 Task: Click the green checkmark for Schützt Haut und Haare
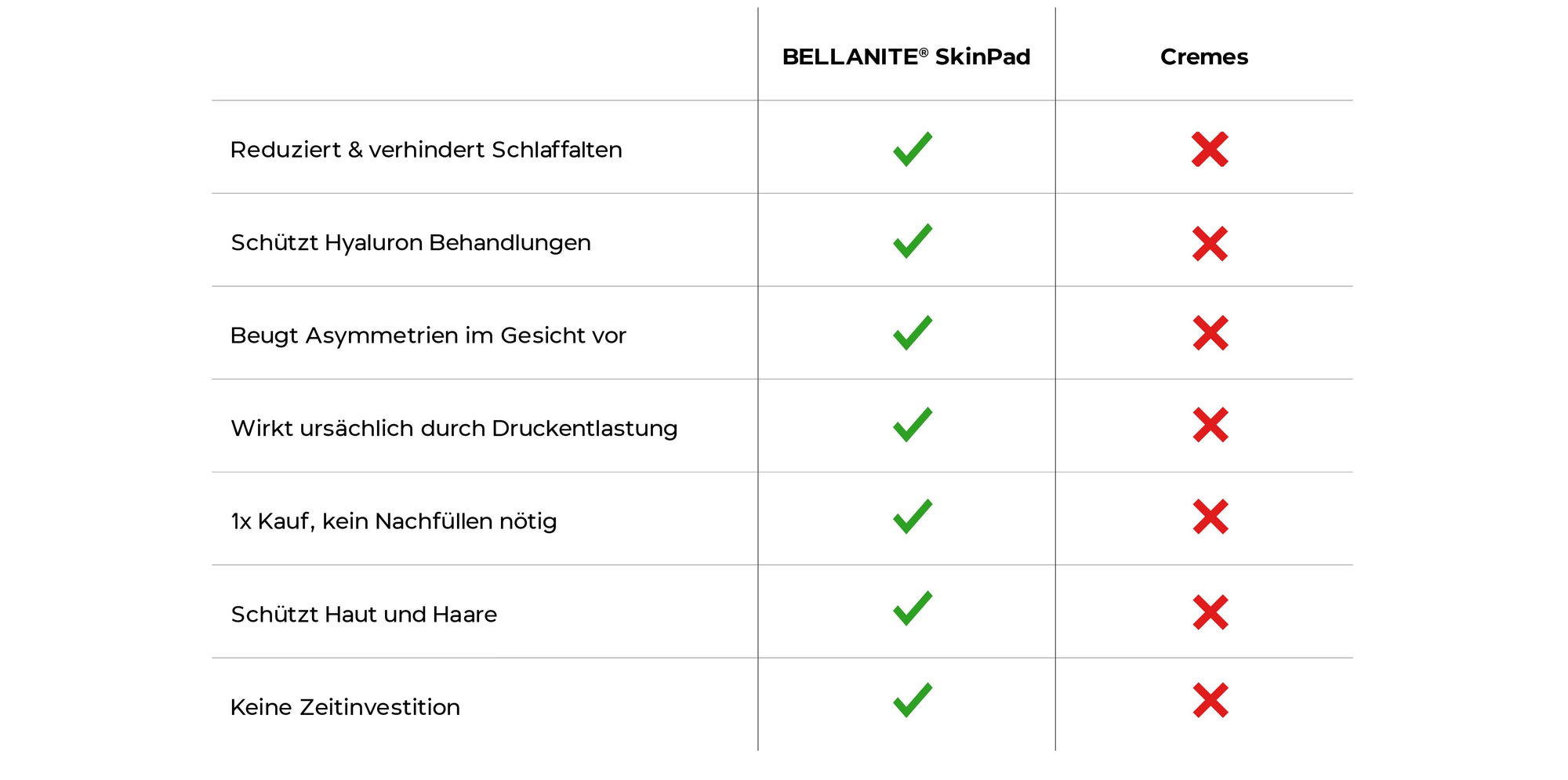[913, 608]
